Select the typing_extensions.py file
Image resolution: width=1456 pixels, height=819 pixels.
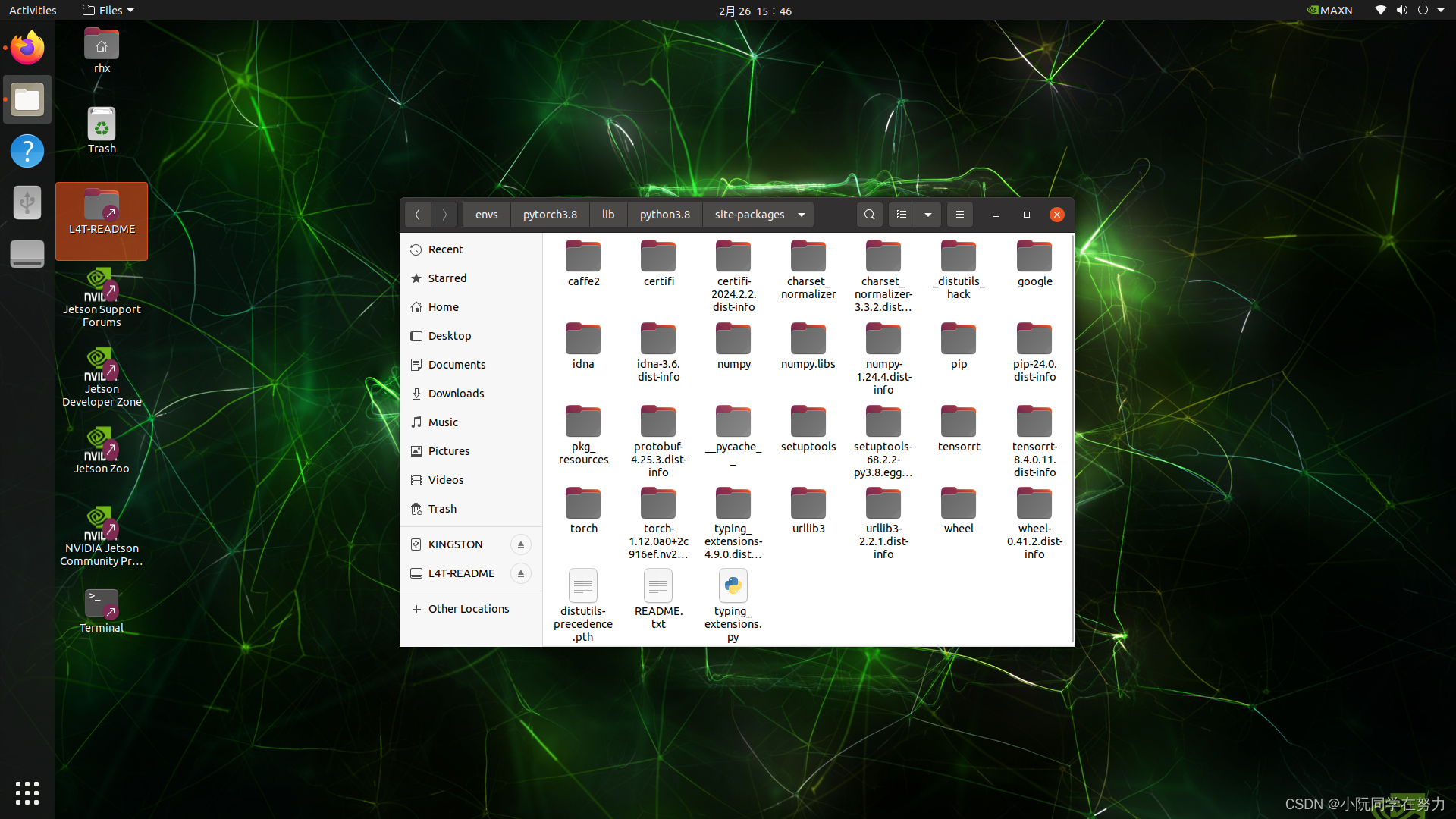tap(733, 605)
